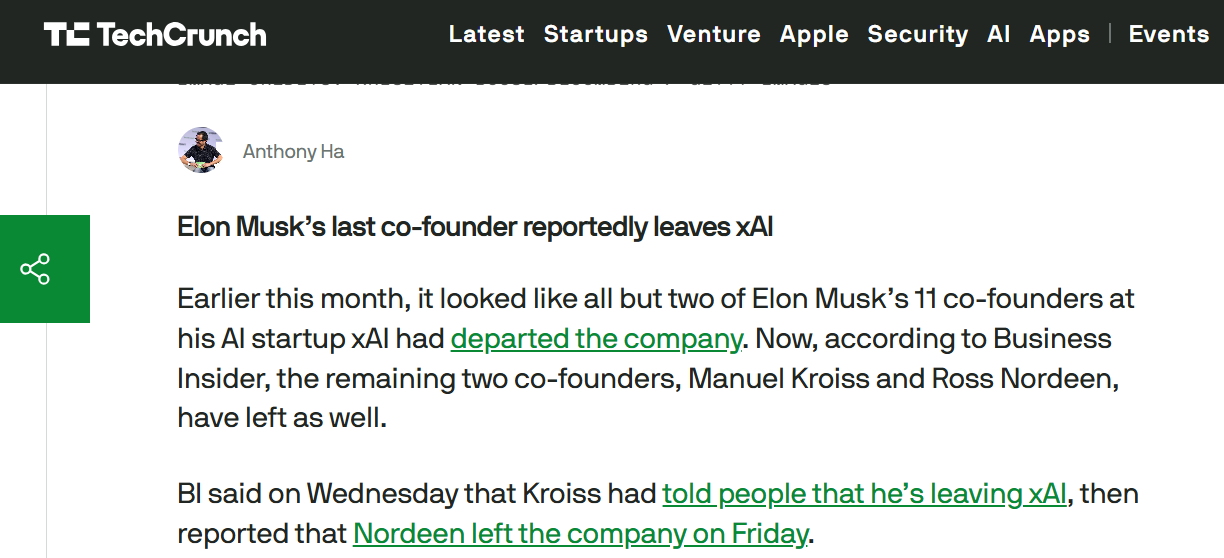
Task: Open the Anthony Ha author page
Action: [293, 152]
